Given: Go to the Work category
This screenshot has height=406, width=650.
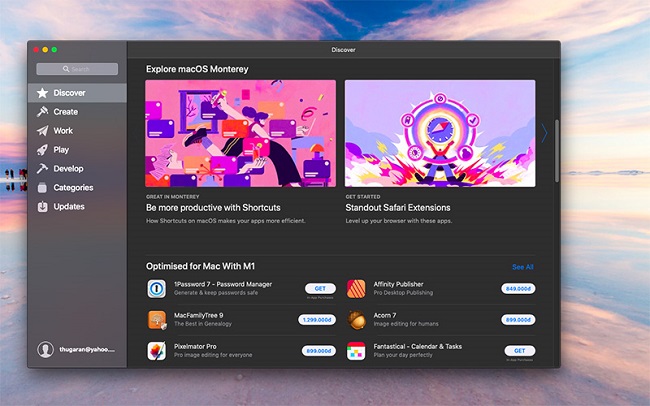Looking at the screenshot, I should 62,131.
